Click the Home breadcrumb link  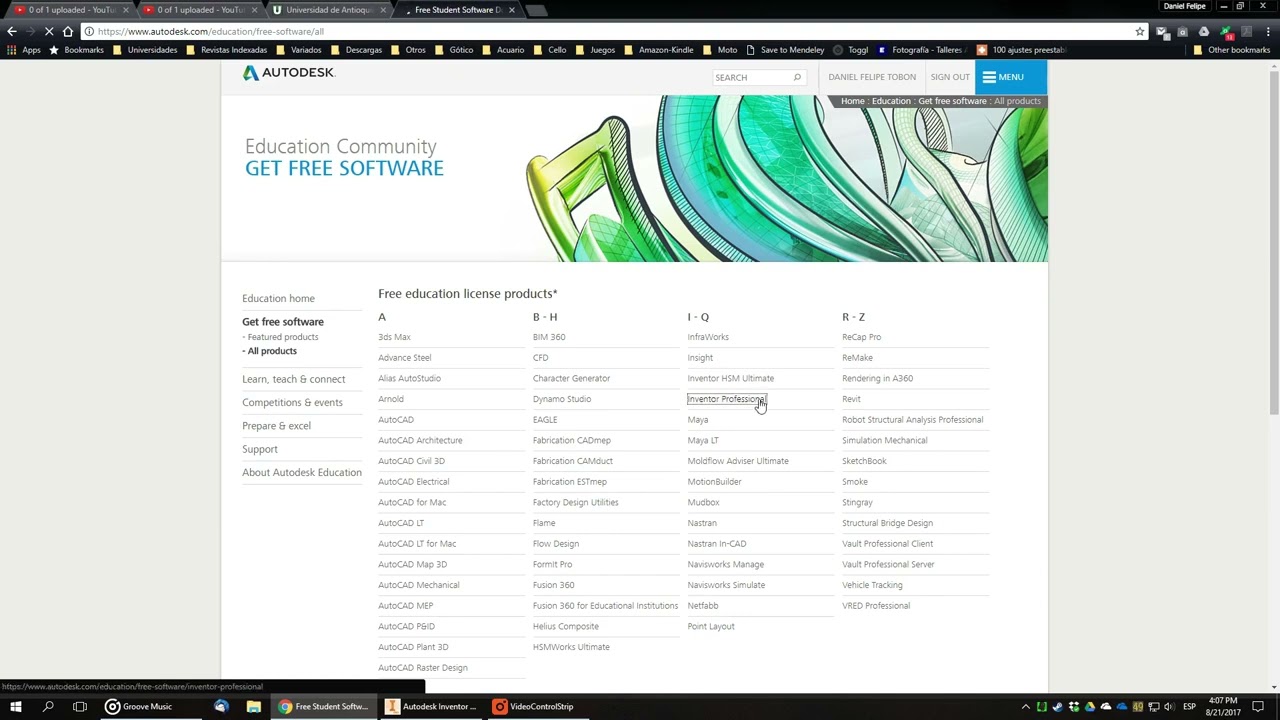852,101
